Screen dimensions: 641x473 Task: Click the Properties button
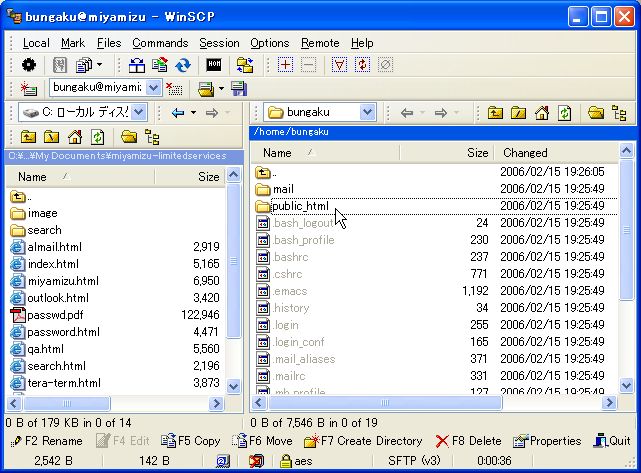(547, 441)
